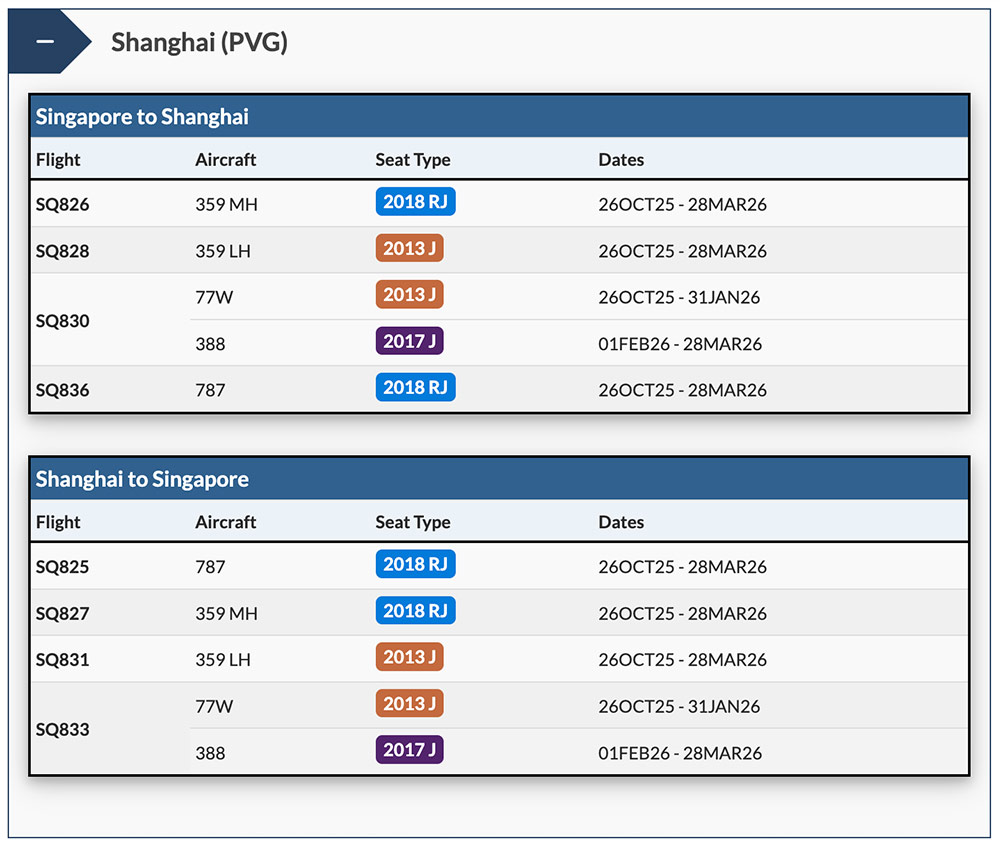Select the Shanghai to Singapore table title
This screenshot has width=1000, height=844.
click(x=142, y=479)
